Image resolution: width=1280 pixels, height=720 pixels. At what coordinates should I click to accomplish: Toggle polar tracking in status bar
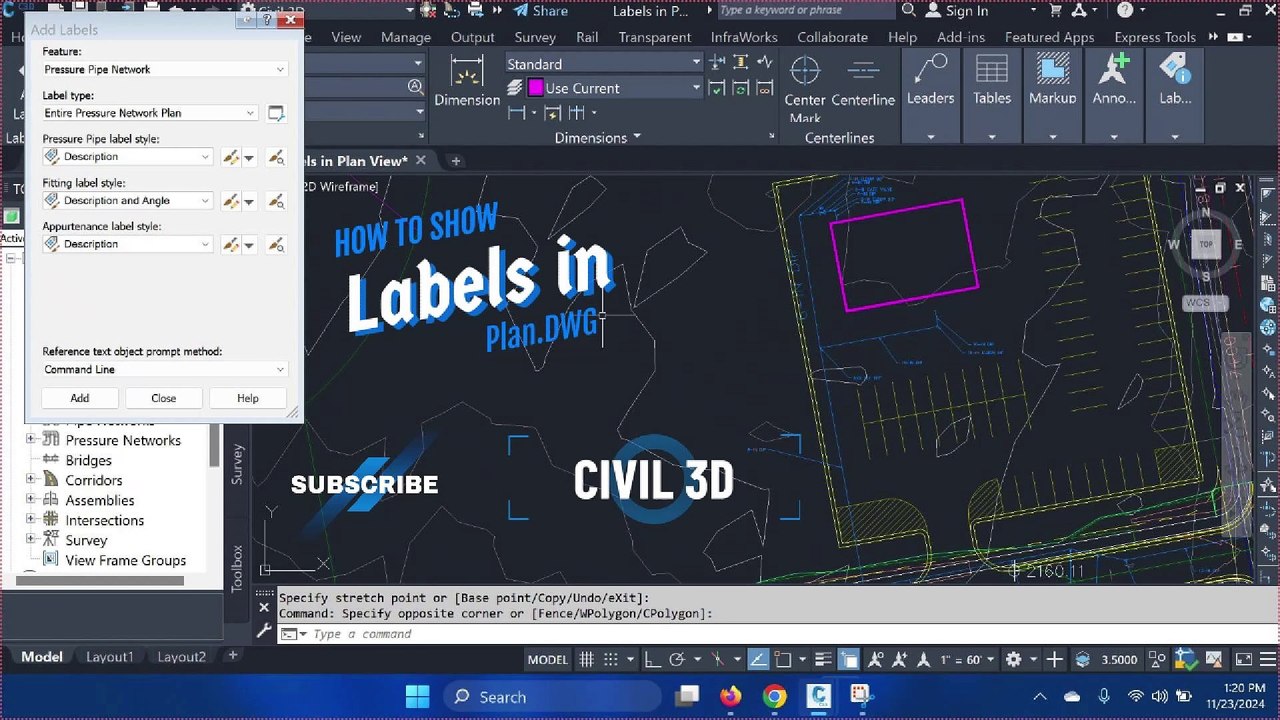coord(676,659)
